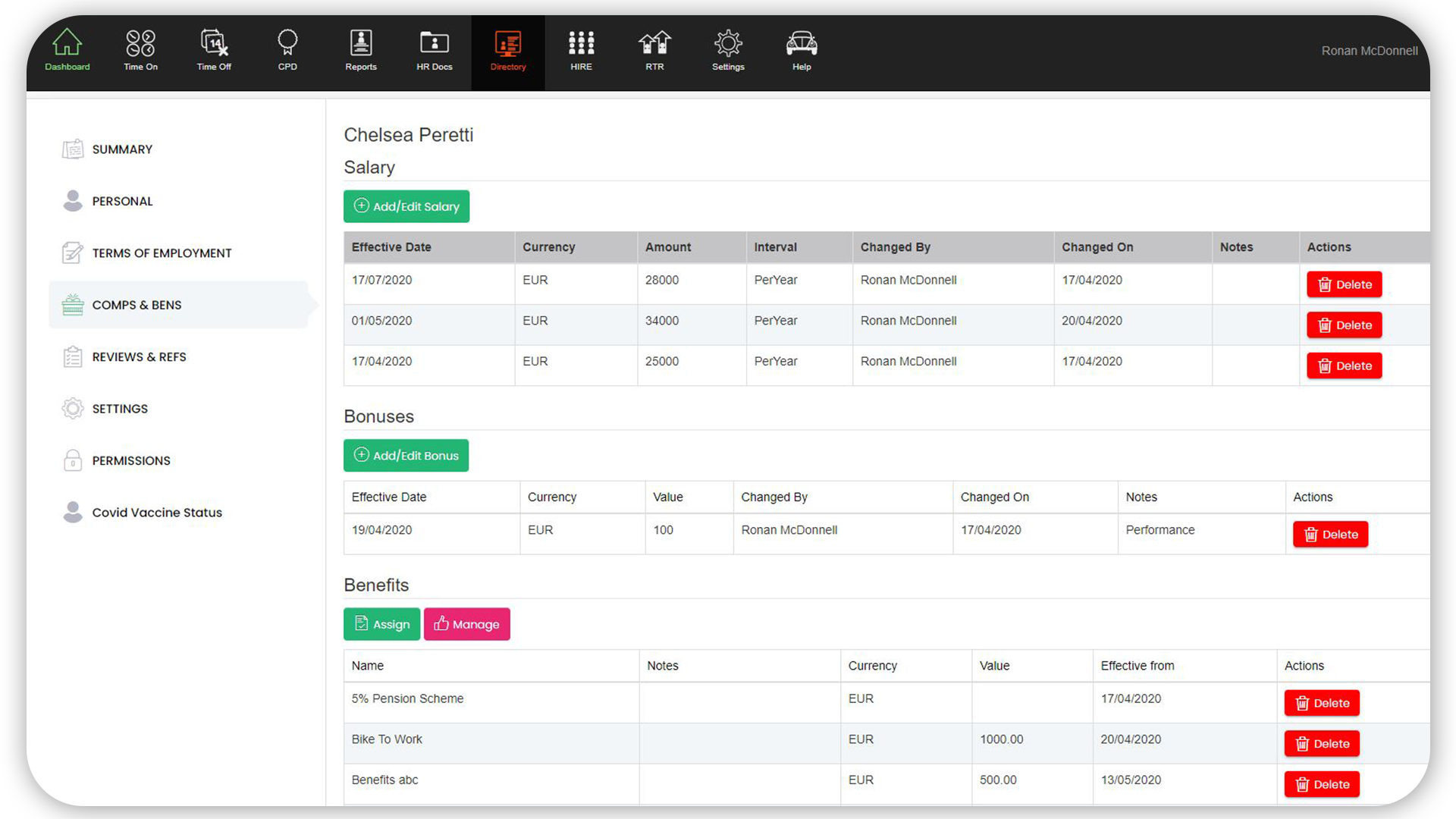Click the salary Changed On column header
Screen dimensions: 1456x819
(x=1097, y=247)
